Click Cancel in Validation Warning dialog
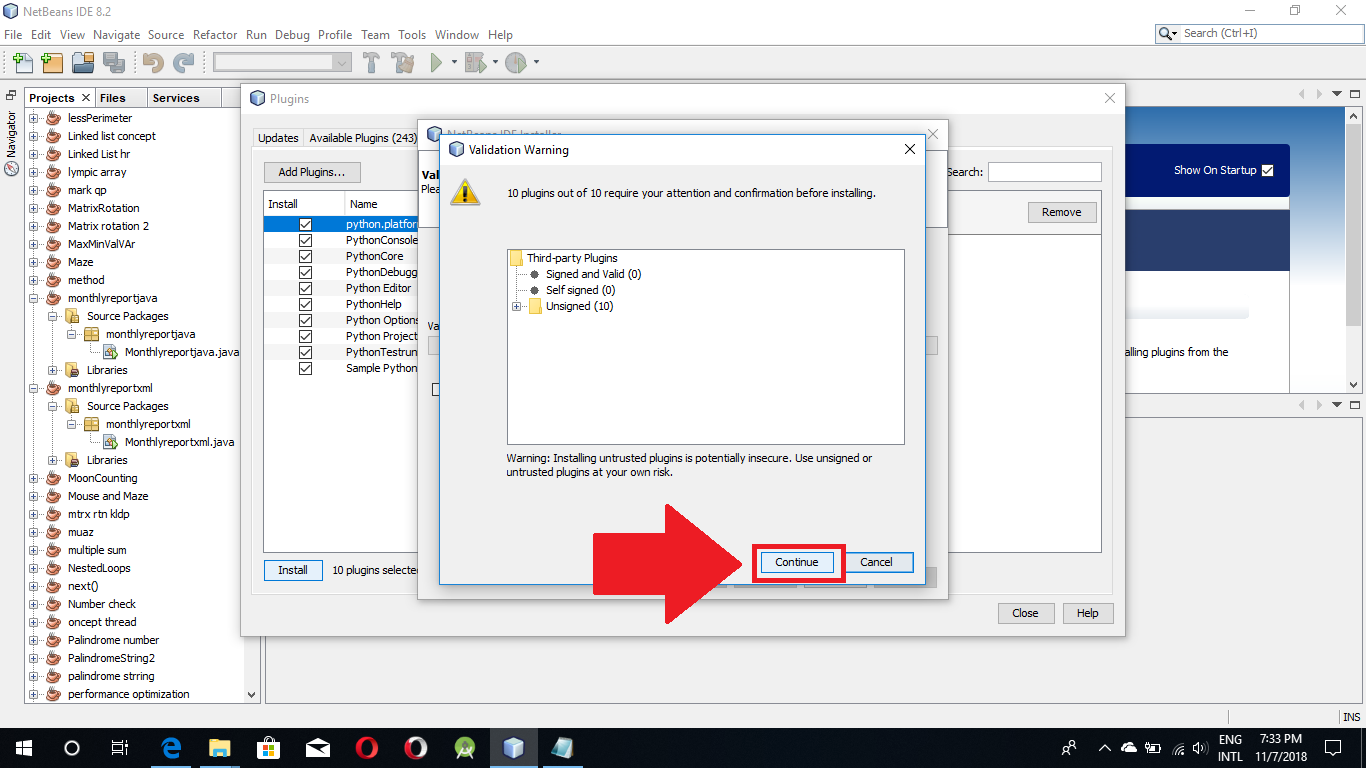This screenshot has width=1366, height=768. 876,562
